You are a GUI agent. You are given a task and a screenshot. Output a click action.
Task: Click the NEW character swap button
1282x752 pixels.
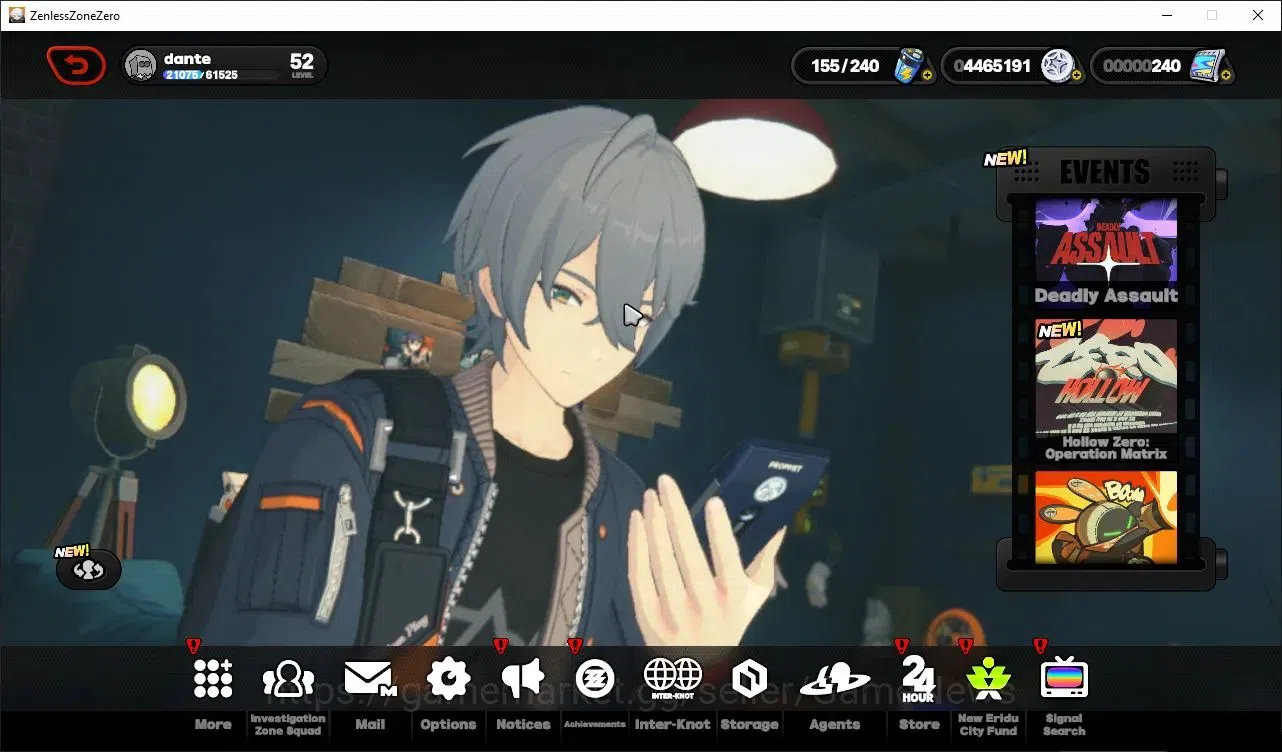(x=89, y=569)
